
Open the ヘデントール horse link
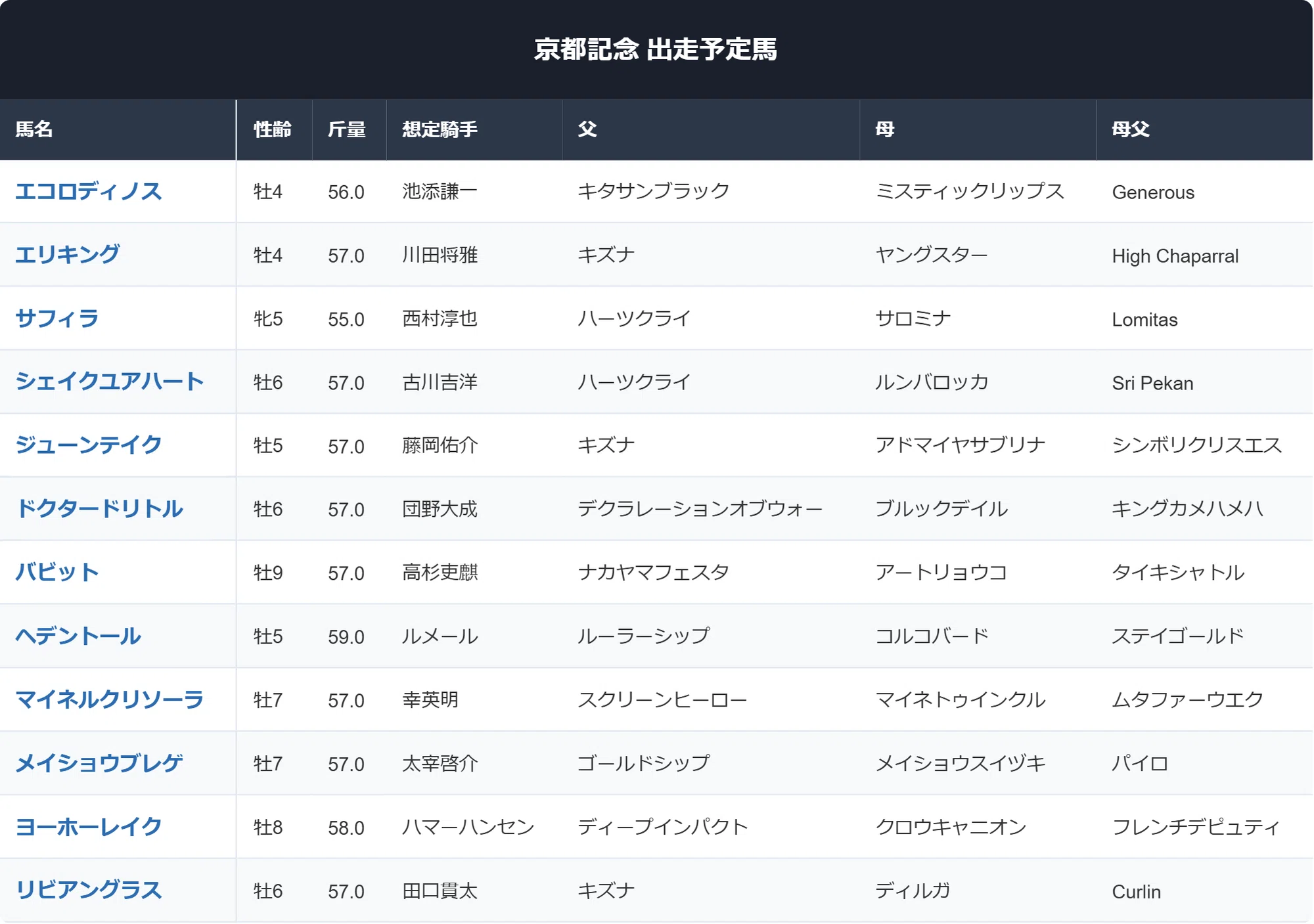pos(78,636)
